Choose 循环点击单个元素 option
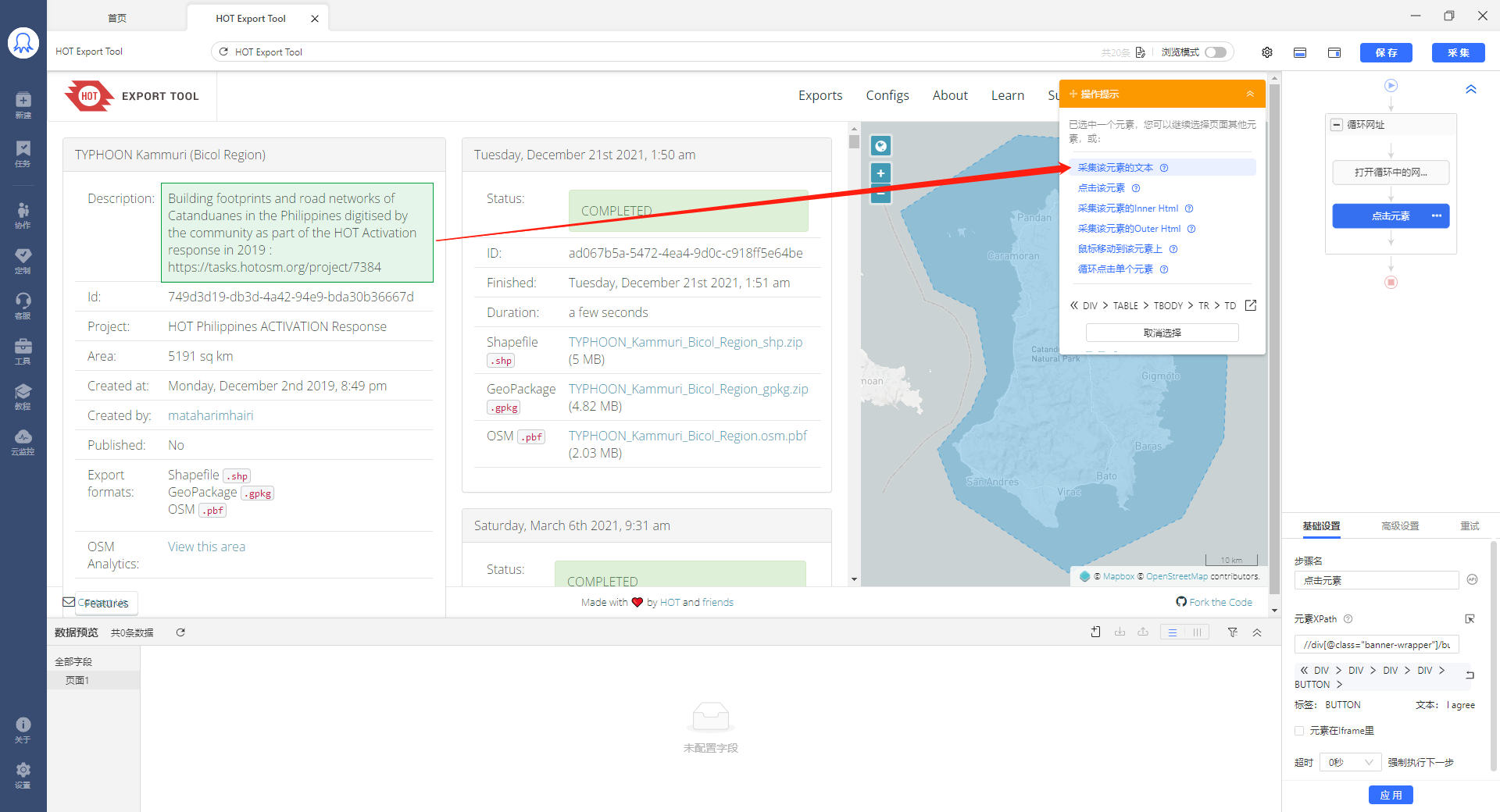 [x=1115, y=269]
